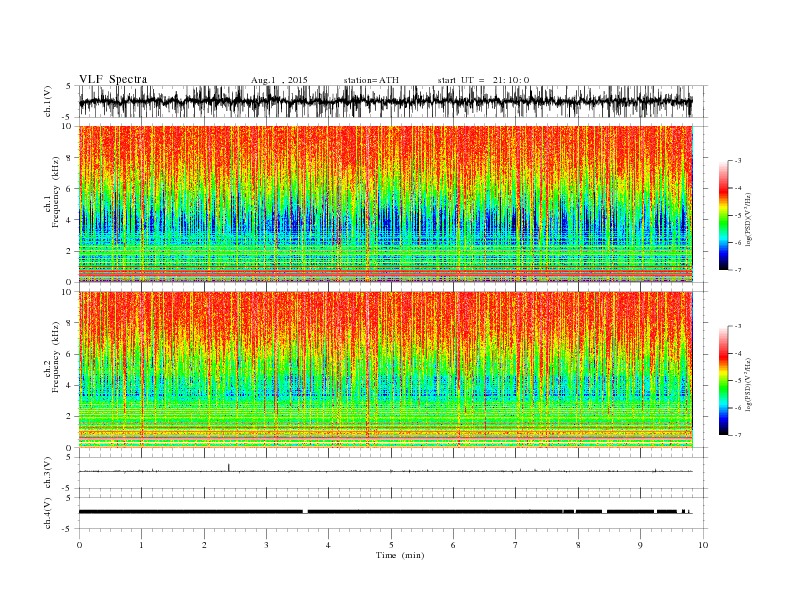The height and width of the screenshot is (612, 792).
Task: Click the ch.1 spectrogram "2" kHz tick label
Action: click(x=70, y=251)
